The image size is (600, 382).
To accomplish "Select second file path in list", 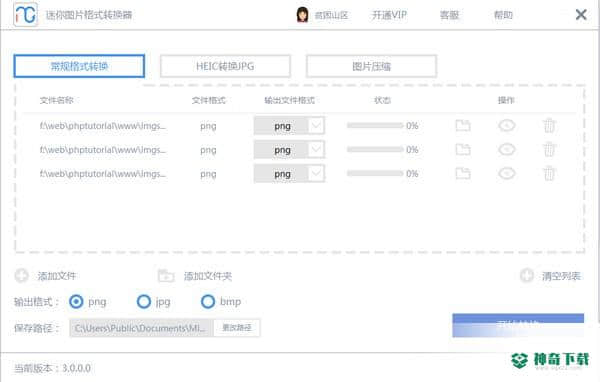I will [103, 150].
